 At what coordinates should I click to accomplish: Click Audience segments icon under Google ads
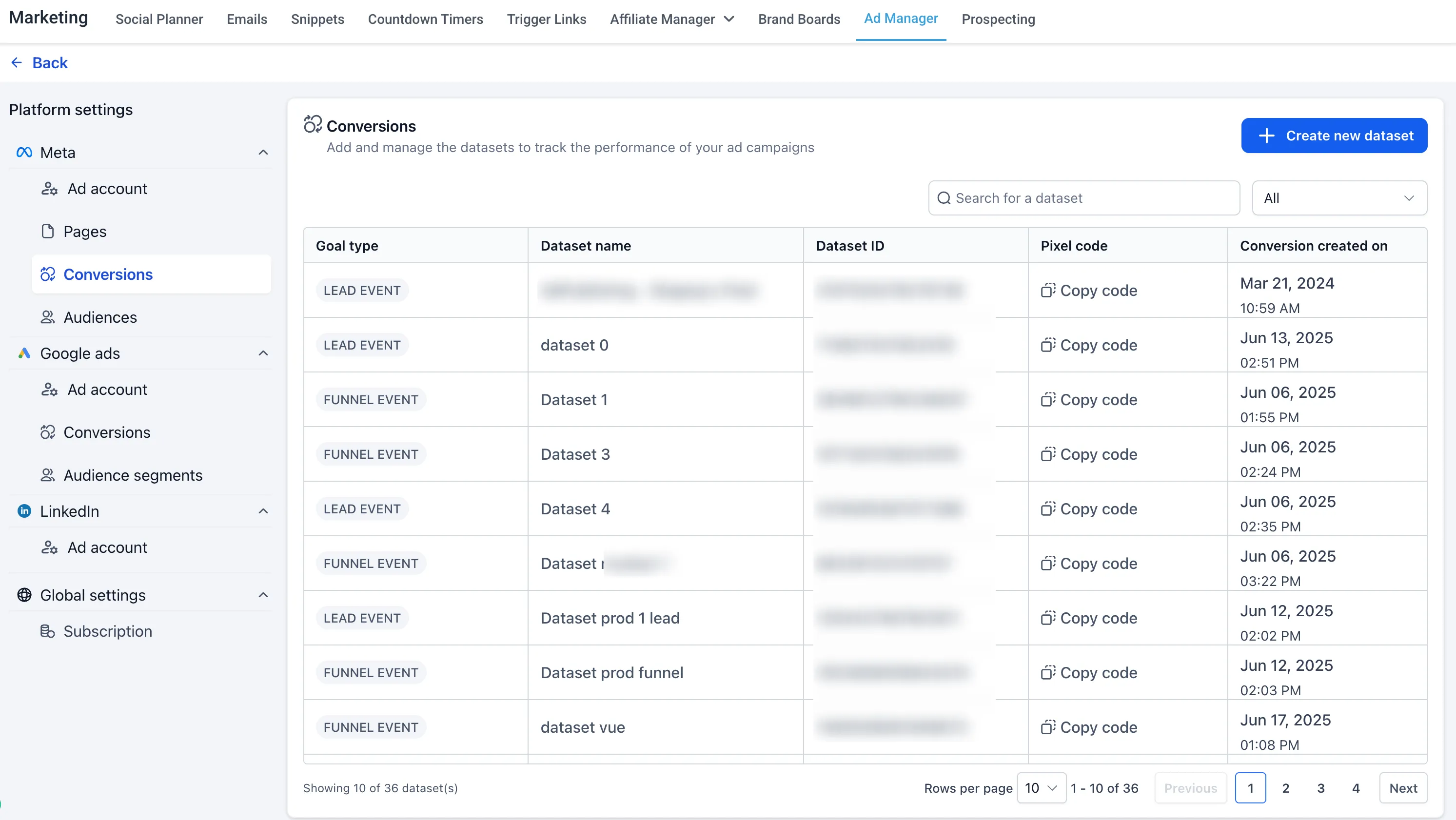pos(47,475)
